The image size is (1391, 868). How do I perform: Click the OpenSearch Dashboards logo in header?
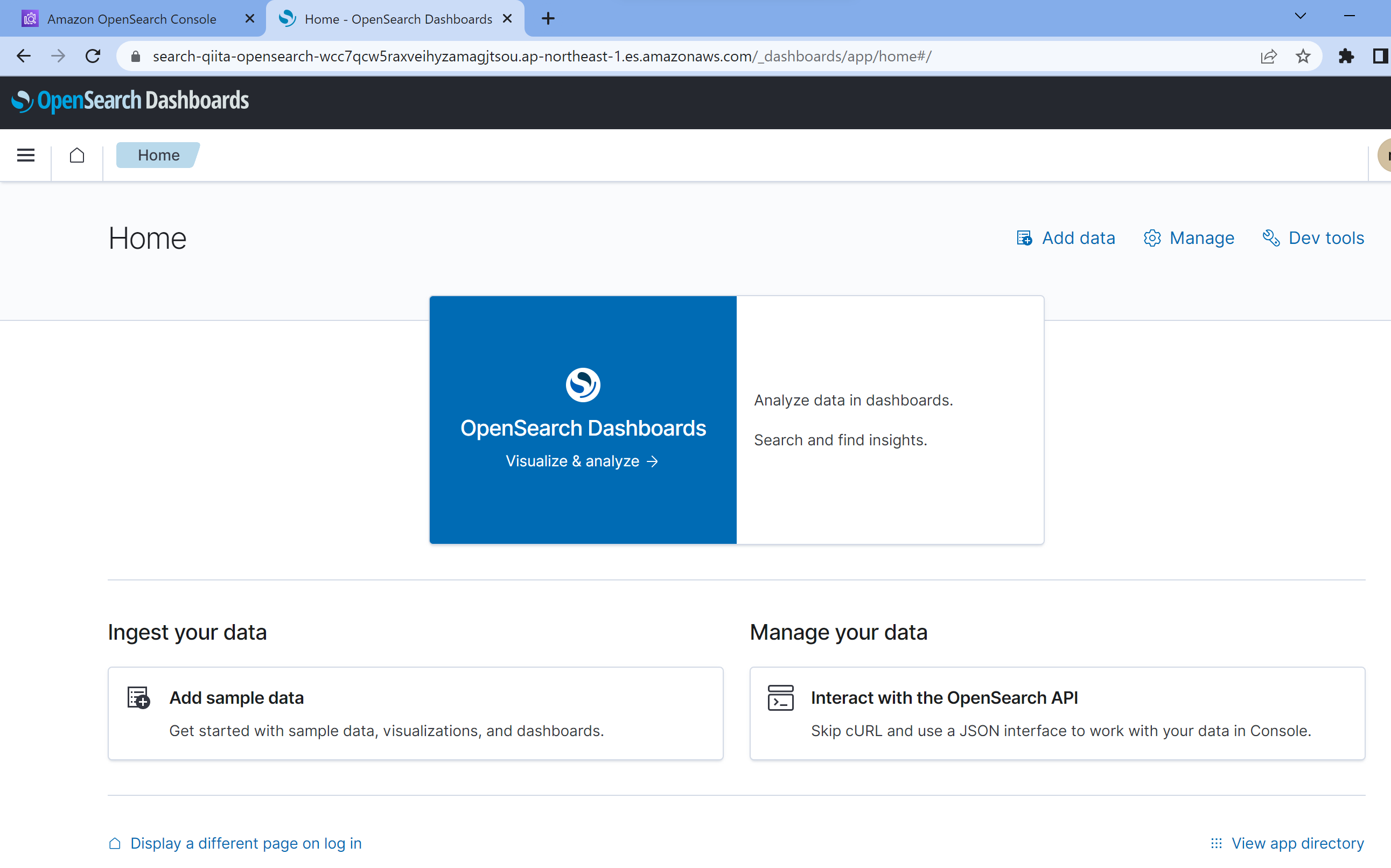click(x=130, y=101)
